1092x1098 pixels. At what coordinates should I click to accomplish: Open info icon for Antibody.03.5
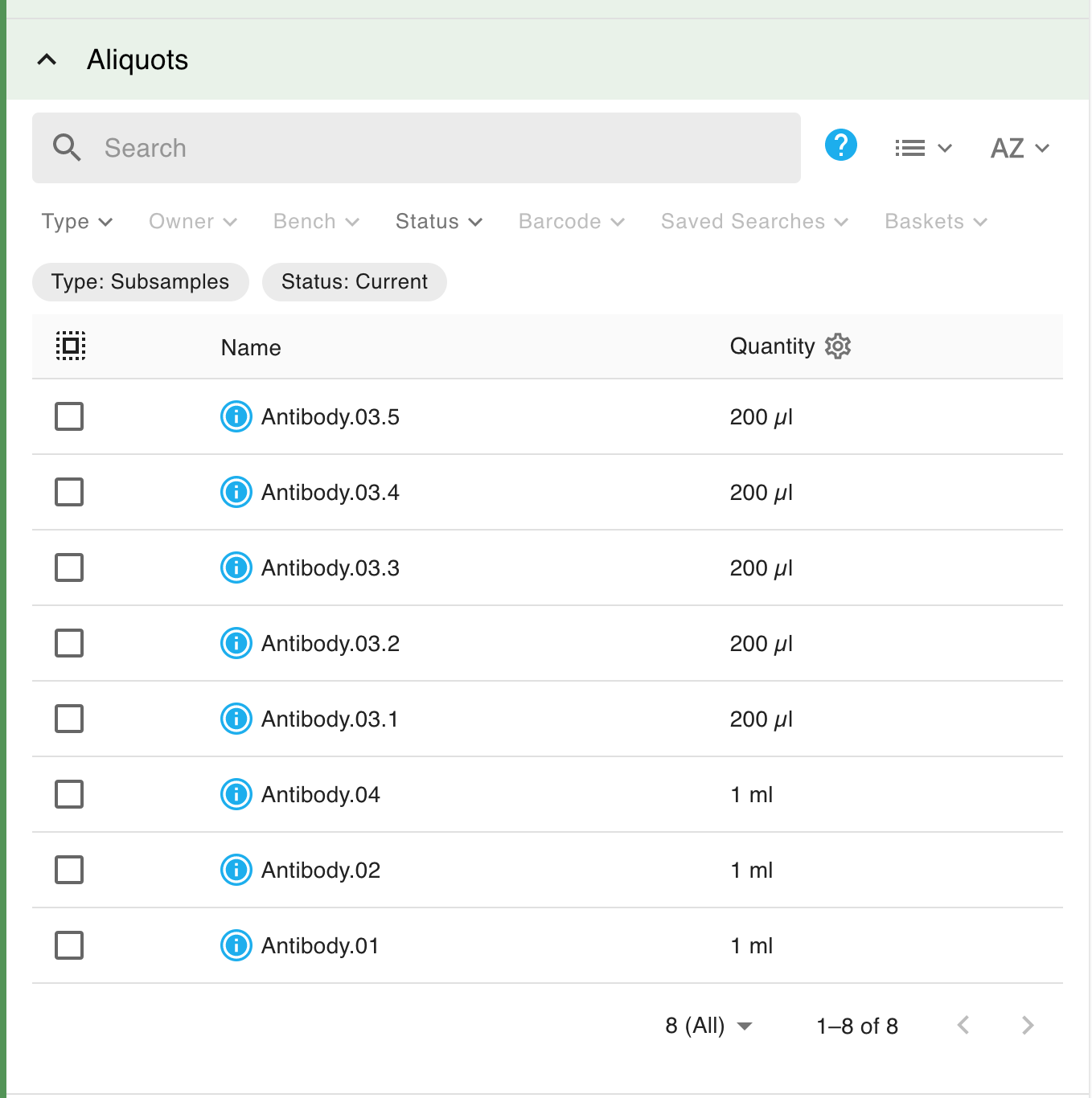[x=236, y=416]
